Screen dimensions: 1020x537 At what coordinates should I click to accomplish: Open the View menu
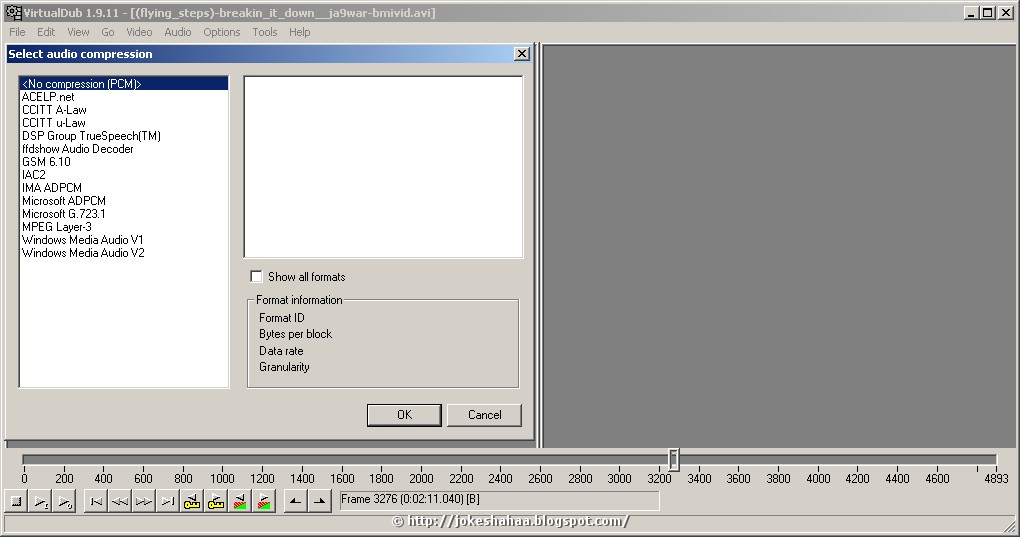(78, 32)
